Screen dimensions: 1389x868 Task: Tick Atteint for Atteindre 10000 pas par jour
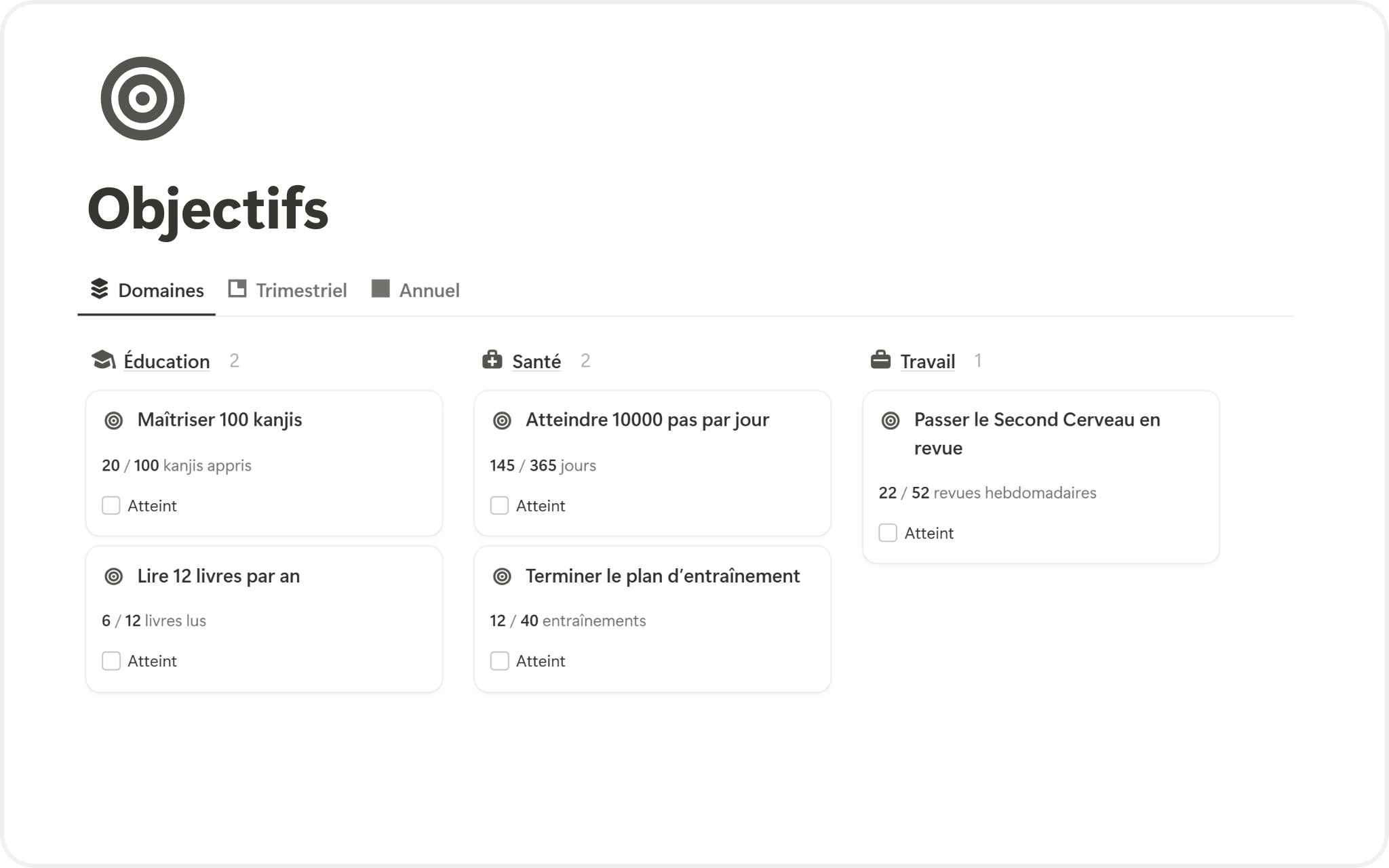tap(499, 506)
